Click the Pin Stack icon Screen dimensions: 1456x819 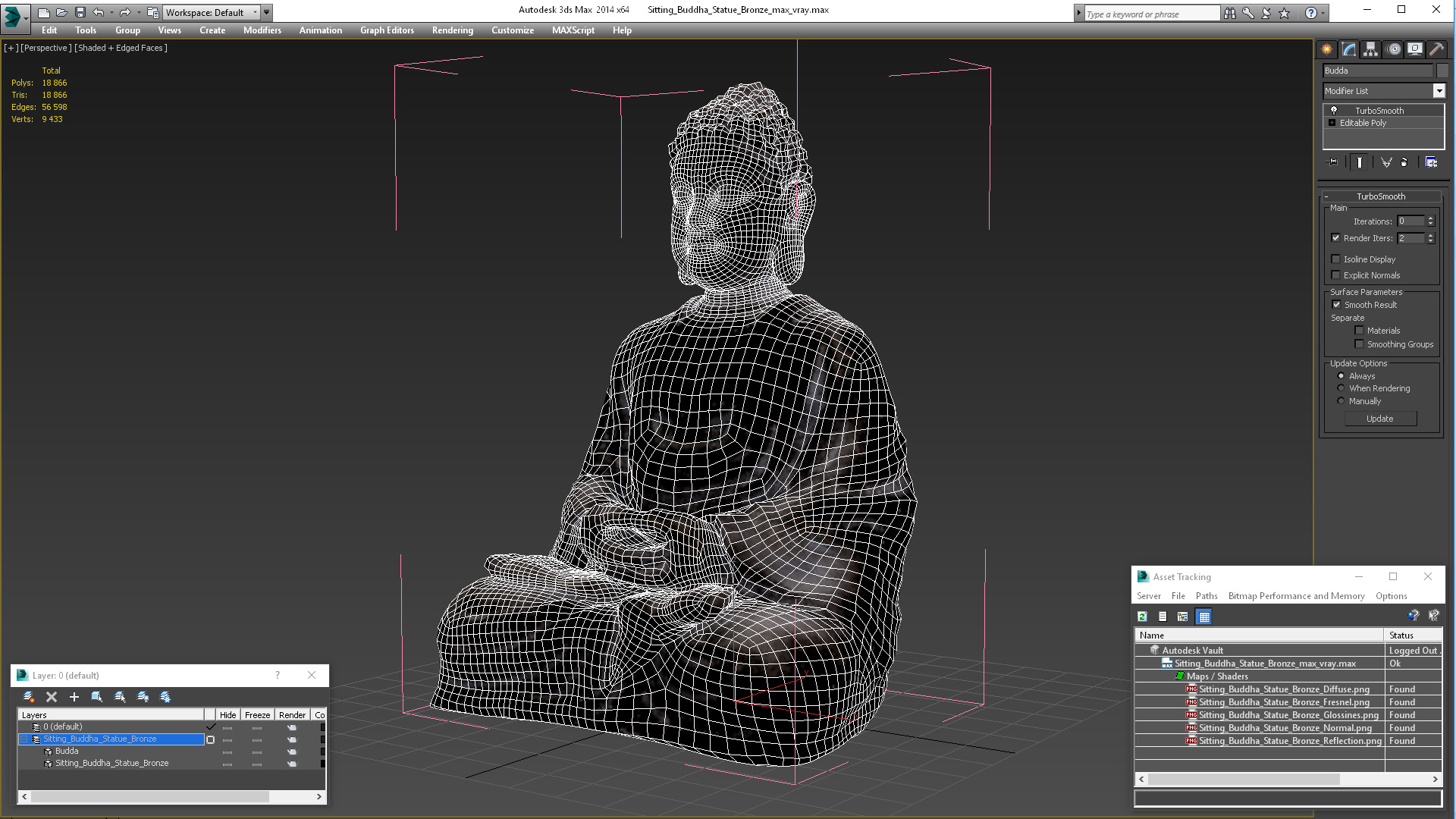(1332, 162)
